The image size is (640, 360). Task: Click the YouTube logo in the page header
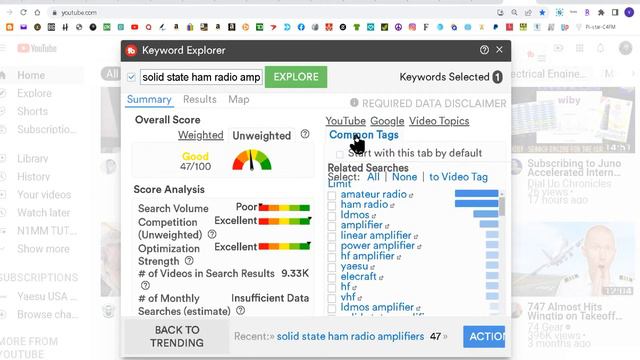pos(37,48)
